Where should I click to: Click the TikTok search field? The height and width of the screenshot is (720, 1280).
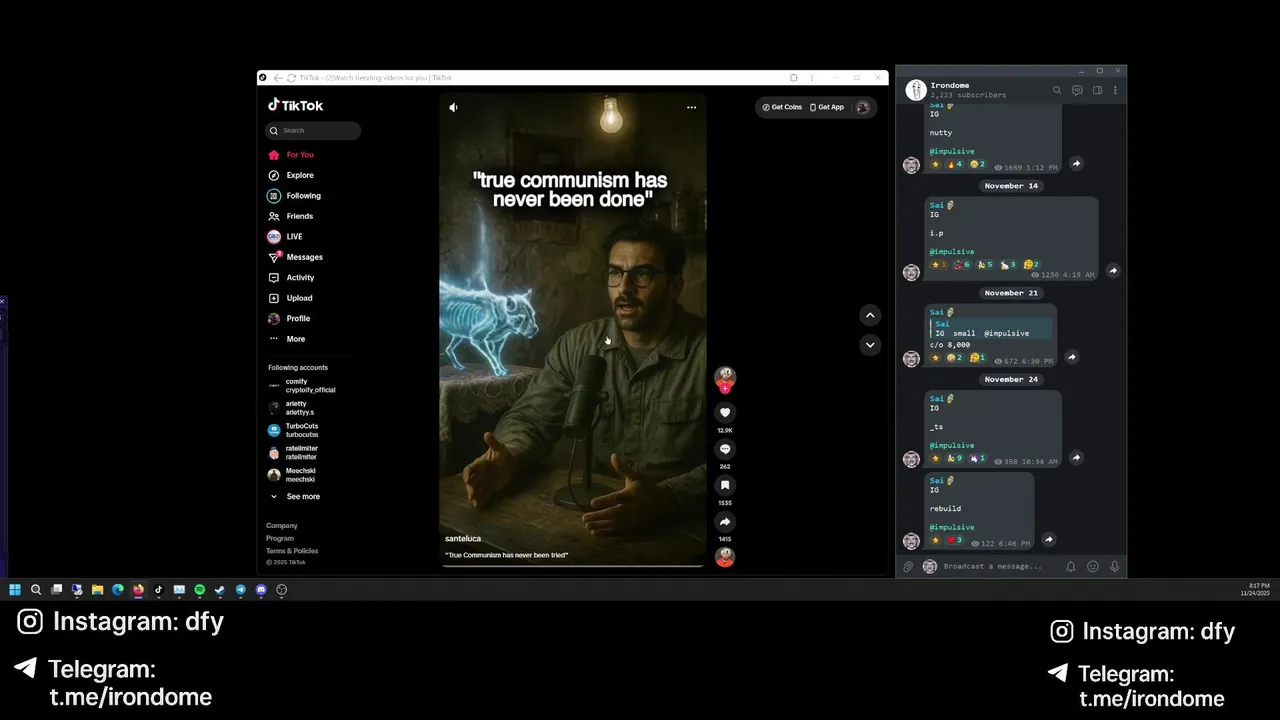pyautogui.click(x=313, y=130)
